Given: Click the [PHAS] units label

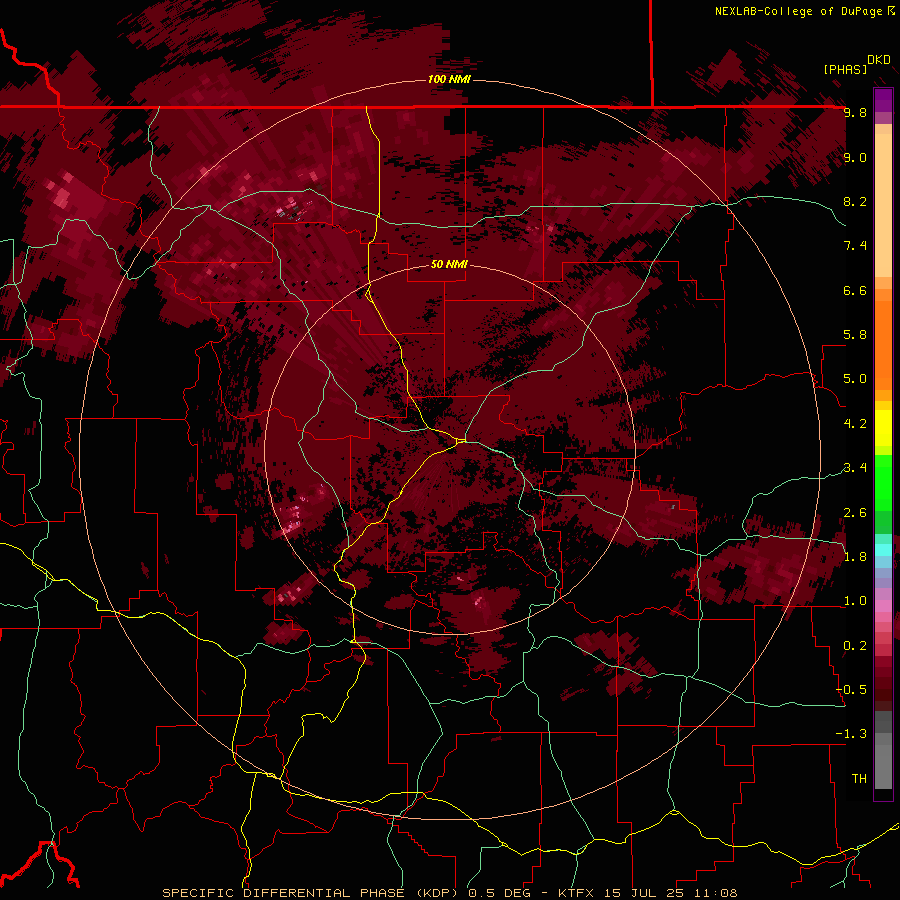Looking at the screenshot, I should pos(845,69).
